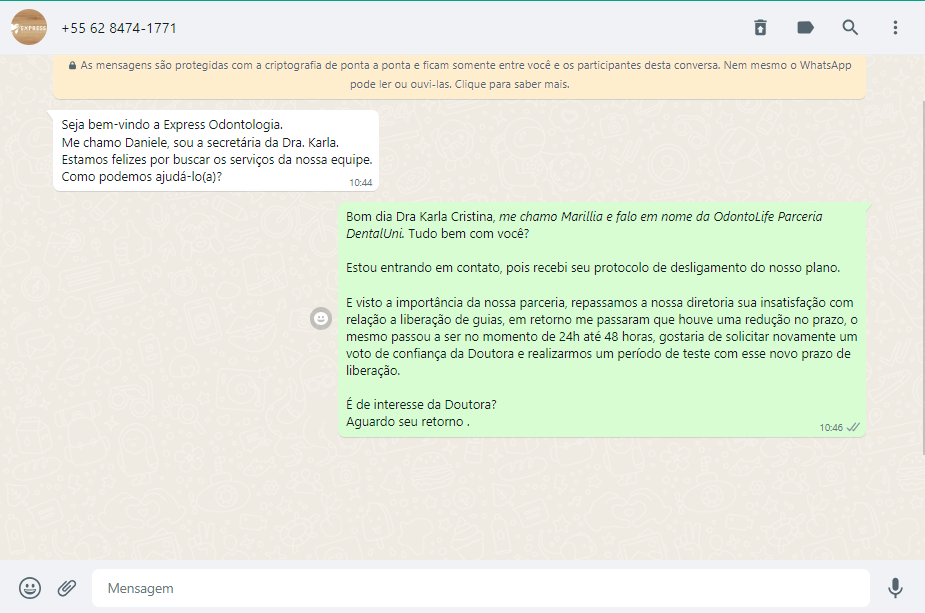React to the green message with smiley icon
Image resolution: width=925 pixels, height=613 pixels.
[x=321, y=319]
